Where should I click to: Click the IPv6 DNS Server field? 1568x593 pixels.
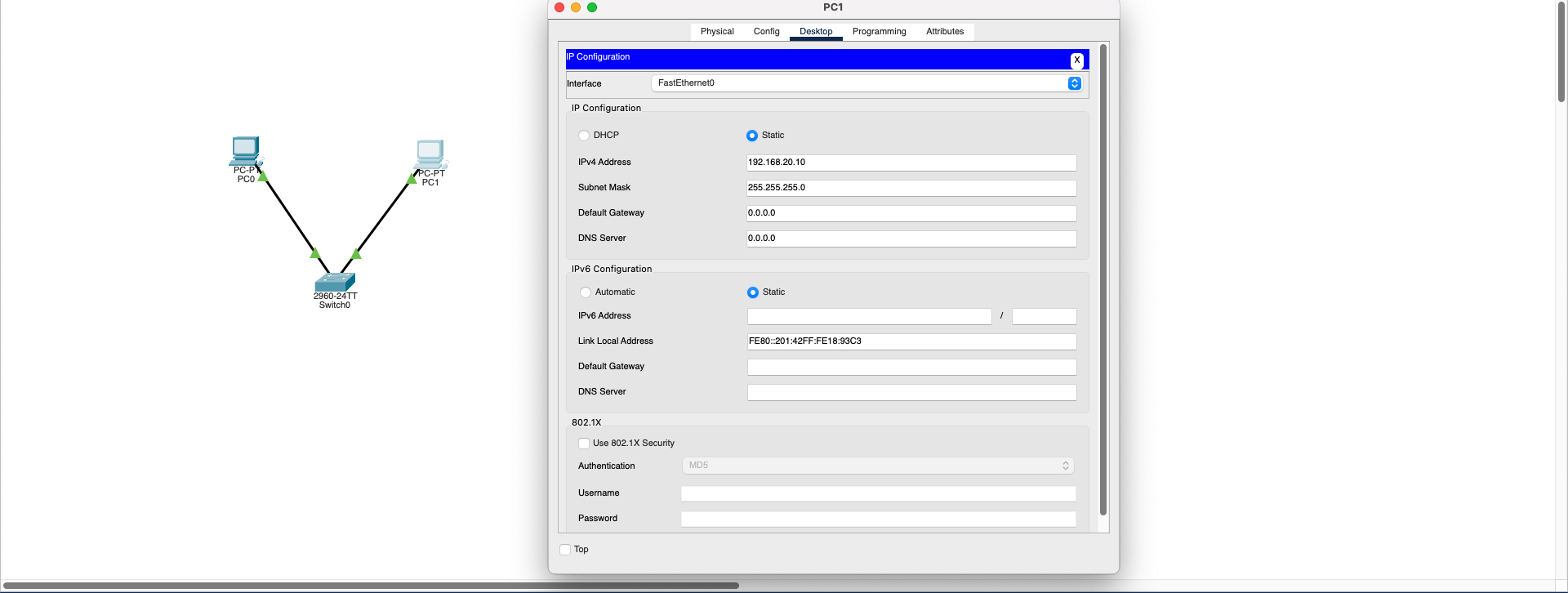tap(912, 392)
